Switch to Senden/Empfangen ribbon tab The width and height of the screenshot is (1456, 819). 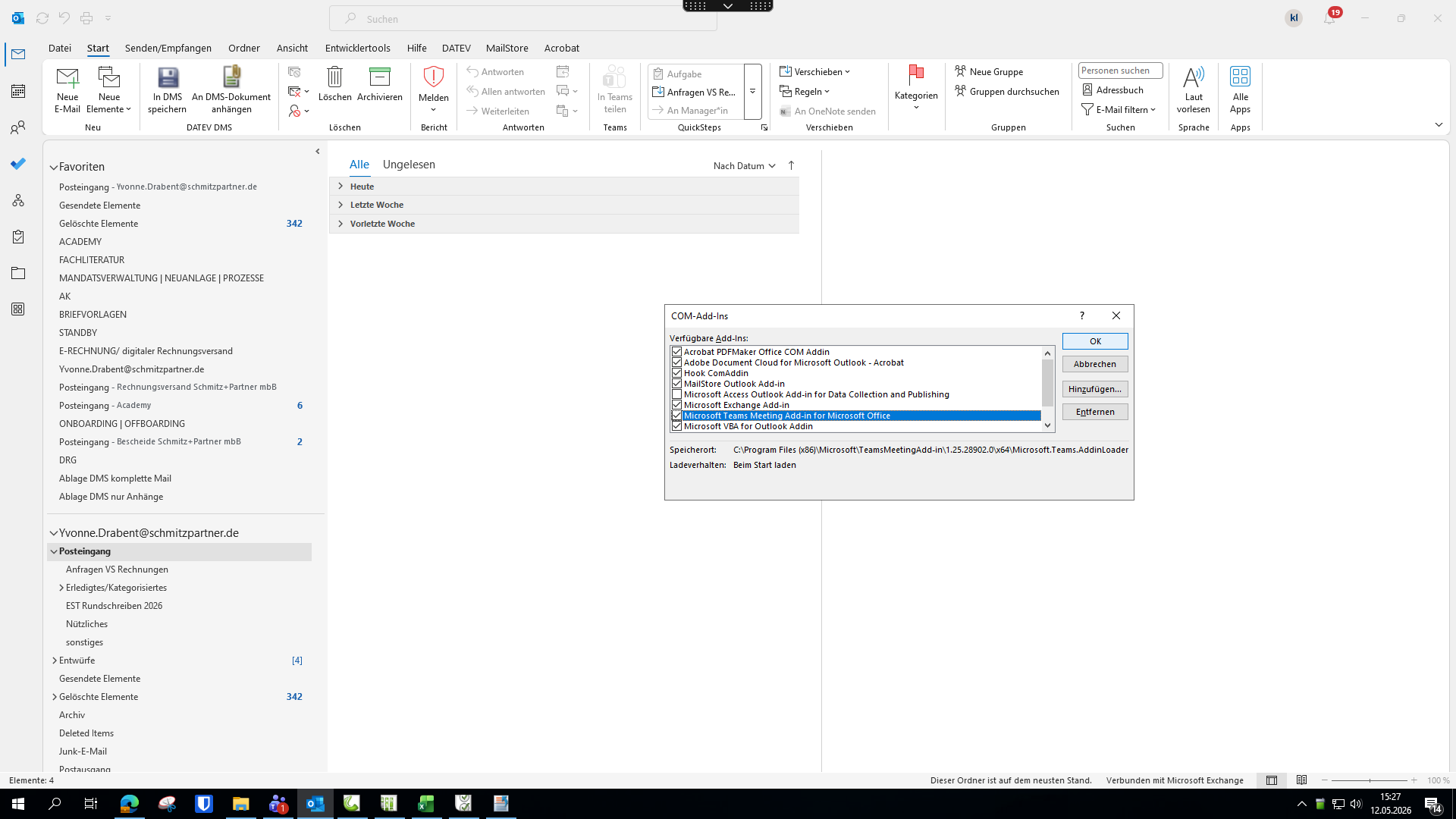coord(168,48)
